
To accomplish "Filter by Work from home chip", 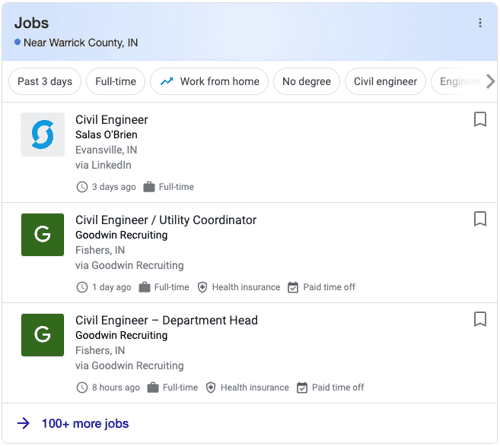I will point(209,81).
